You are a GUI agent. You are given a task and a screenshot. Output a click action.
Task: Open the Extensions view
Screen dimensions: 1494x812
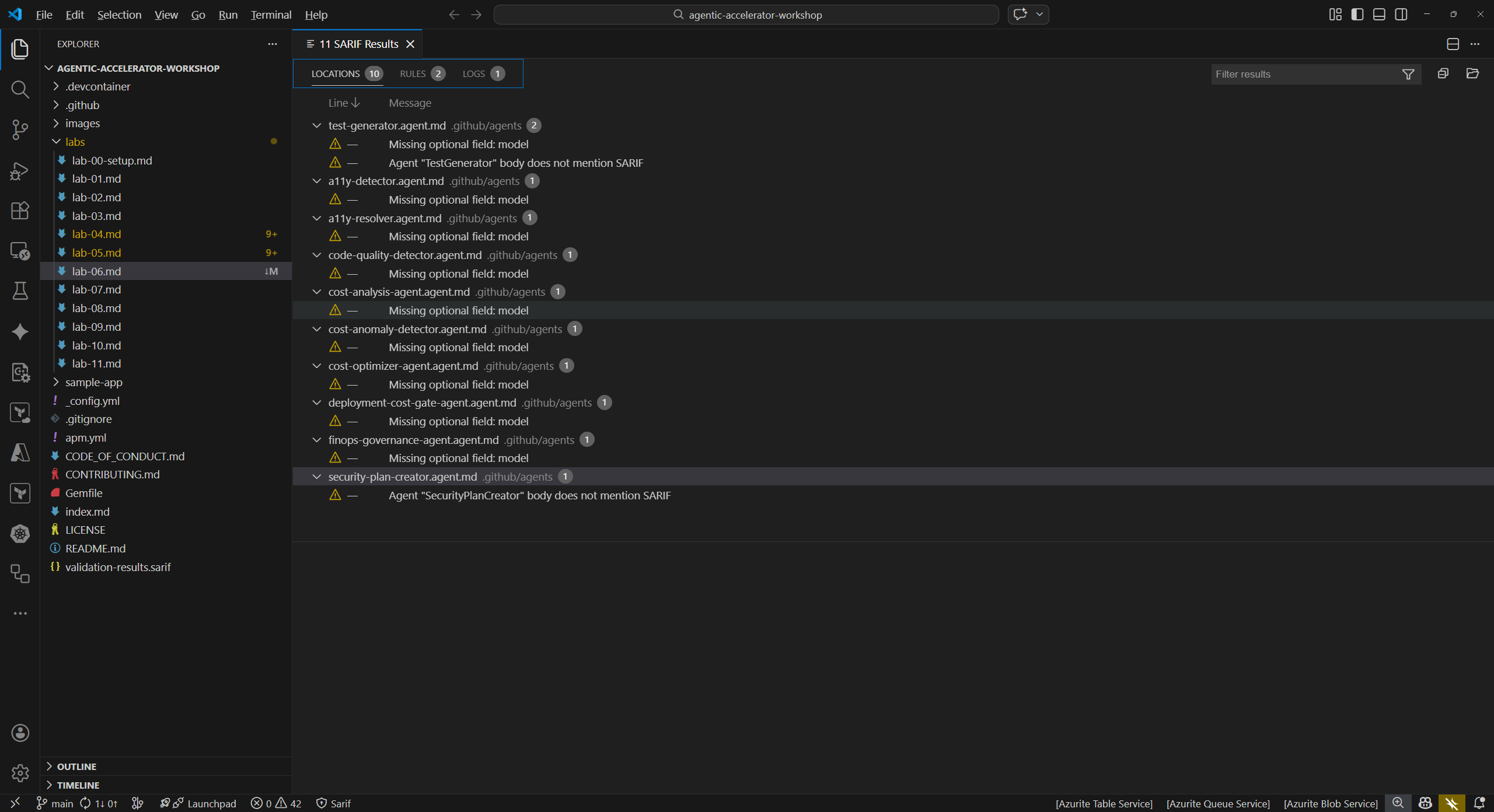coord(20,211)
